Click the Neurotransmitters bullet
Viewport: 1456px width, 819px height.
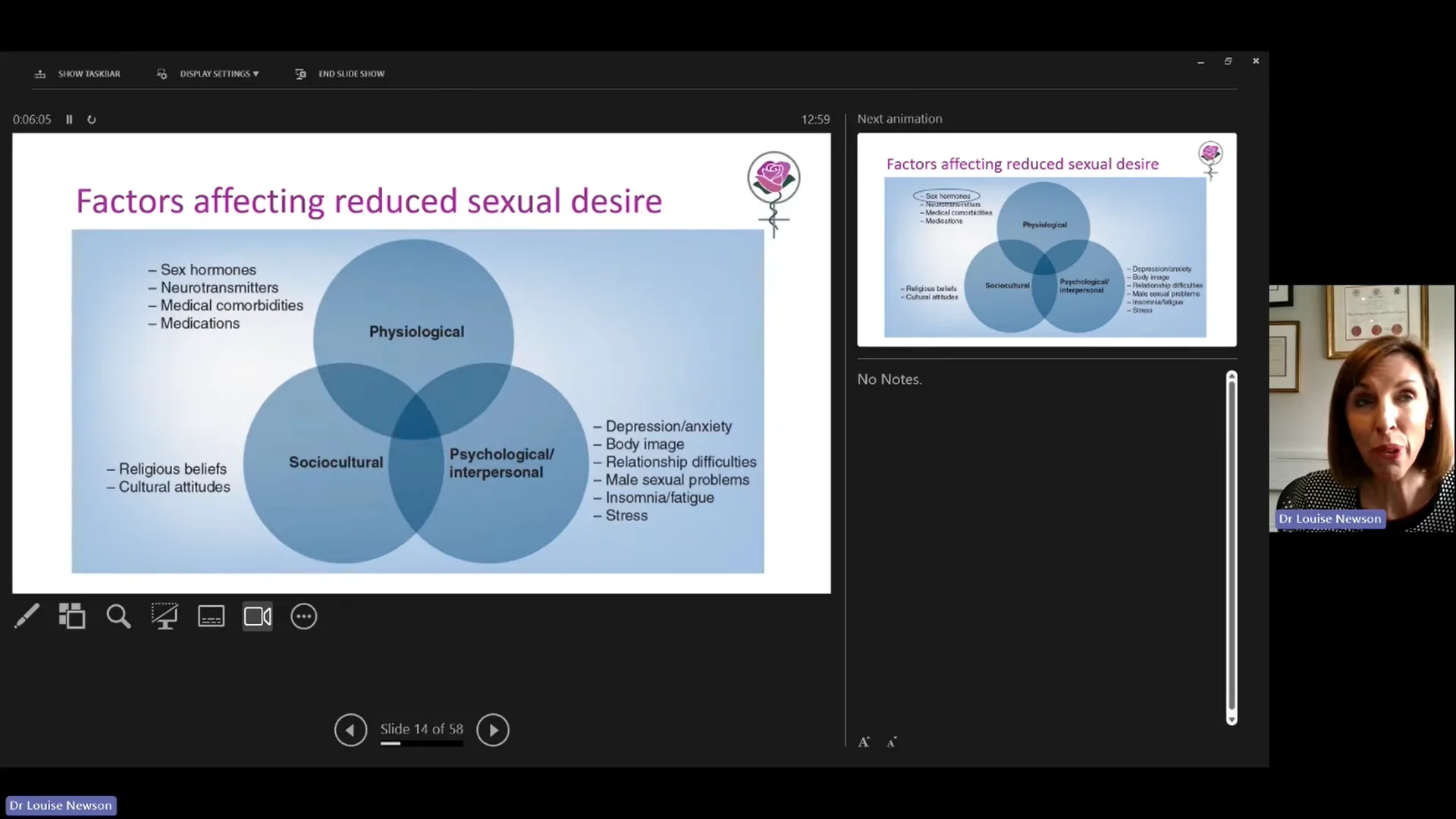(x=213, y=287)
